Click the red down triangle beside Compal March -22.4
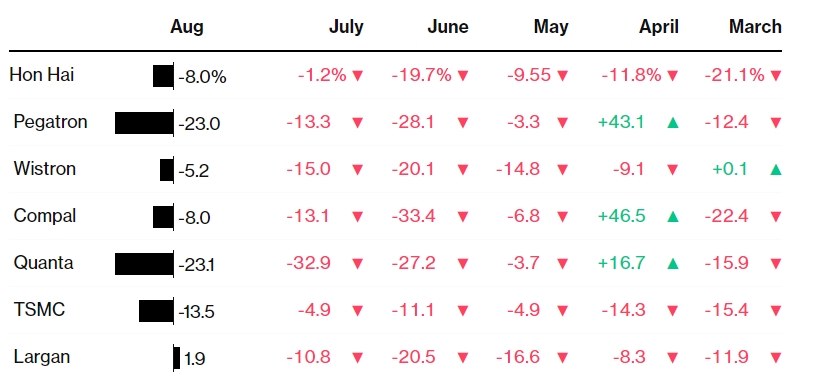The height and width of the screenshot is (380, 814). (776, 216)
